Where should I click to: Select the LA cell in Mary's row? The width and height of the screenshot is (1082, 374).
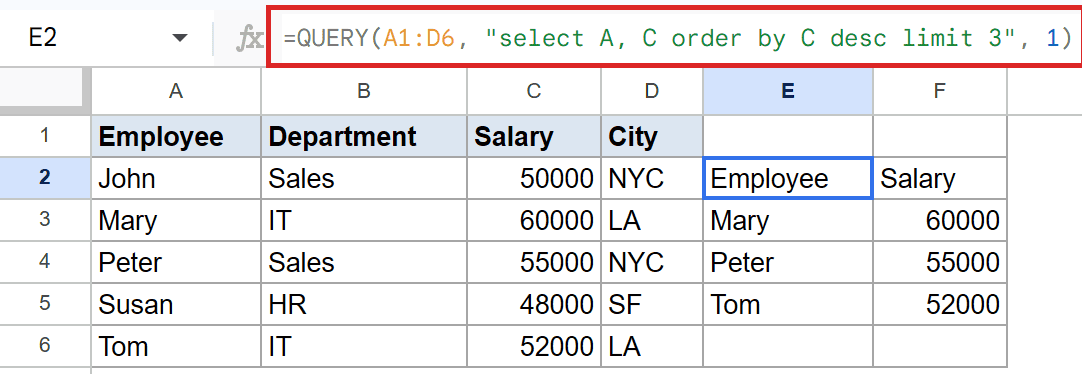[x=651, y=220]
